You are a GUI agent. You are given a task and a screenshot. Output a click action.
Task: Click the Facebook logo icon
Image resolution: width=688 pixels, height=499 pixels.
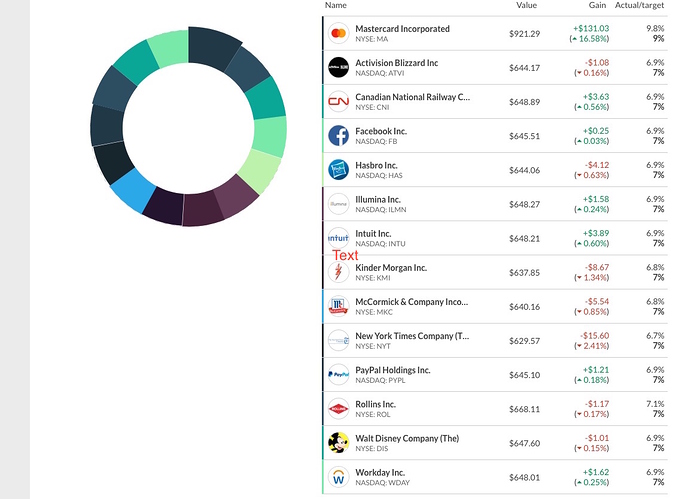point(338,136)
